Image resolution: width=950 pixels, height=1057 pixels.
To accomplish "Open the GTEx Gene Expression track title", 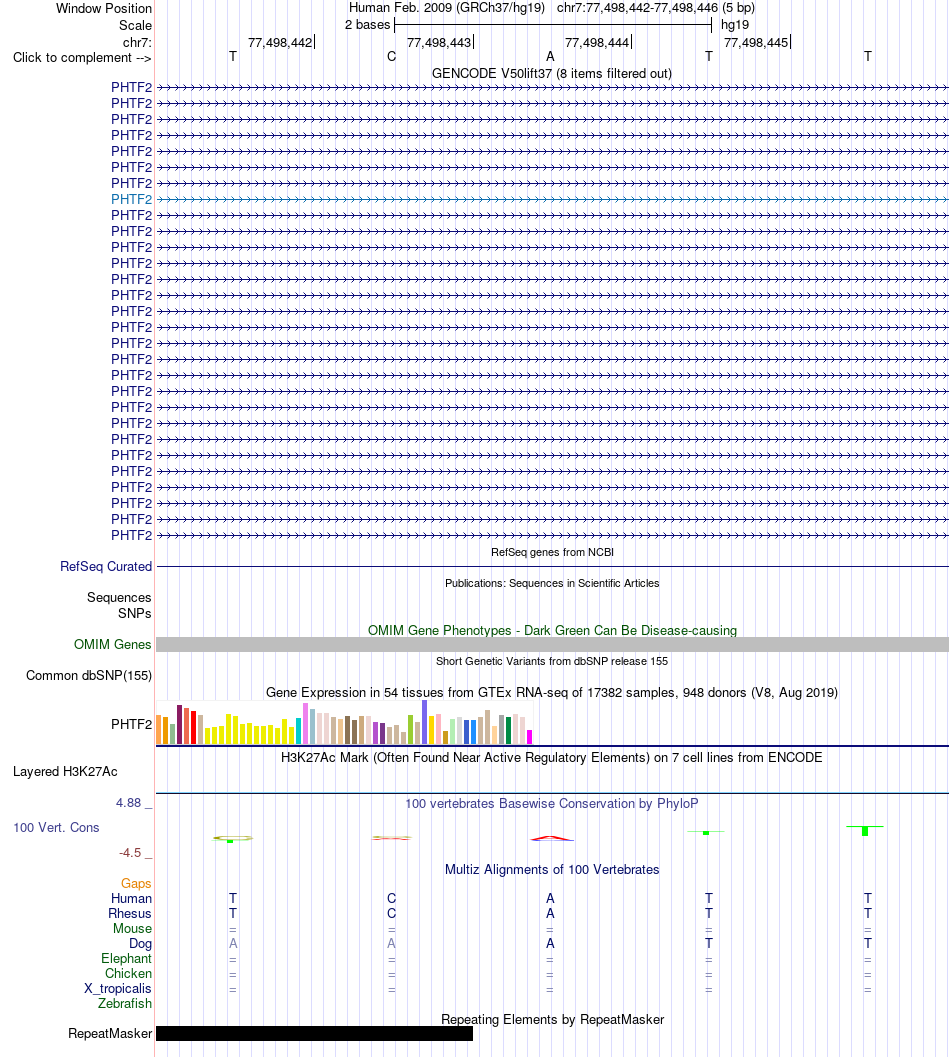I will (552, 692).
